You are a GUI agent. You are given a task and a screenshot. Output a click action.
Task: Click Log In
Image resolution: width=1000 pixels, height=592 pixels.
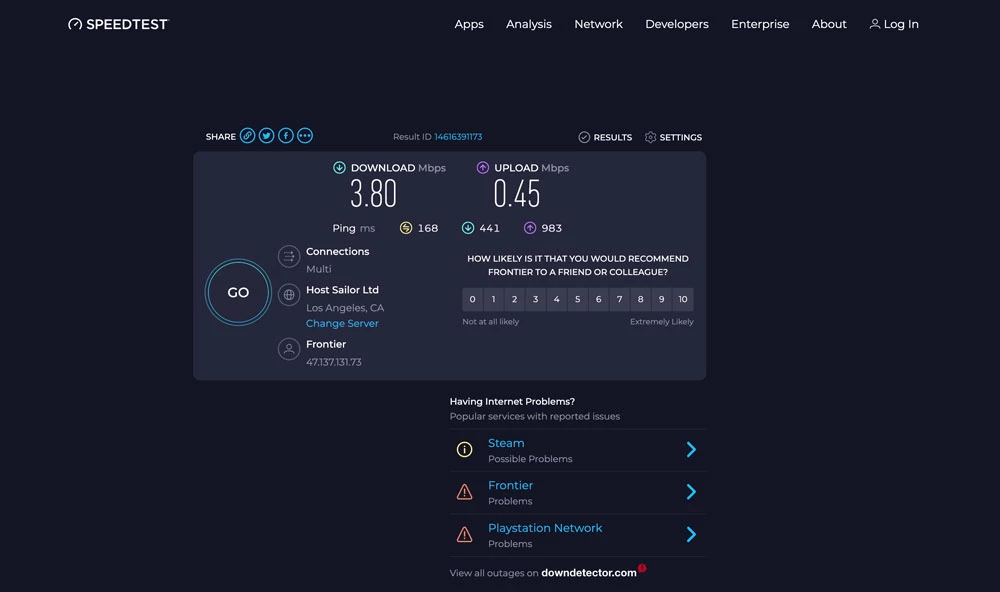(x=894, y=24)
